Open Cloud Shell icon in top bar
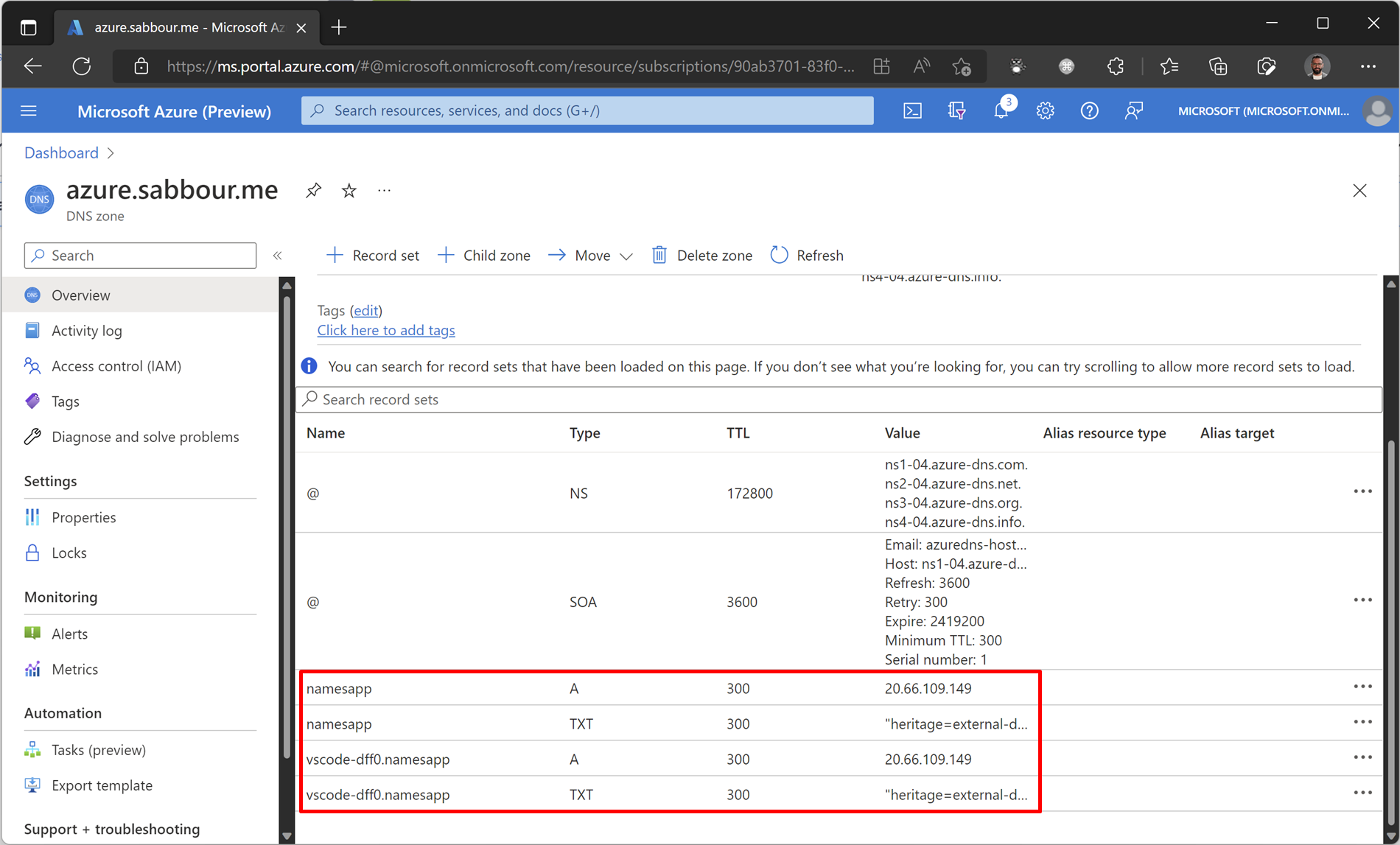The image size is (1400, 845). click(912, 111)
